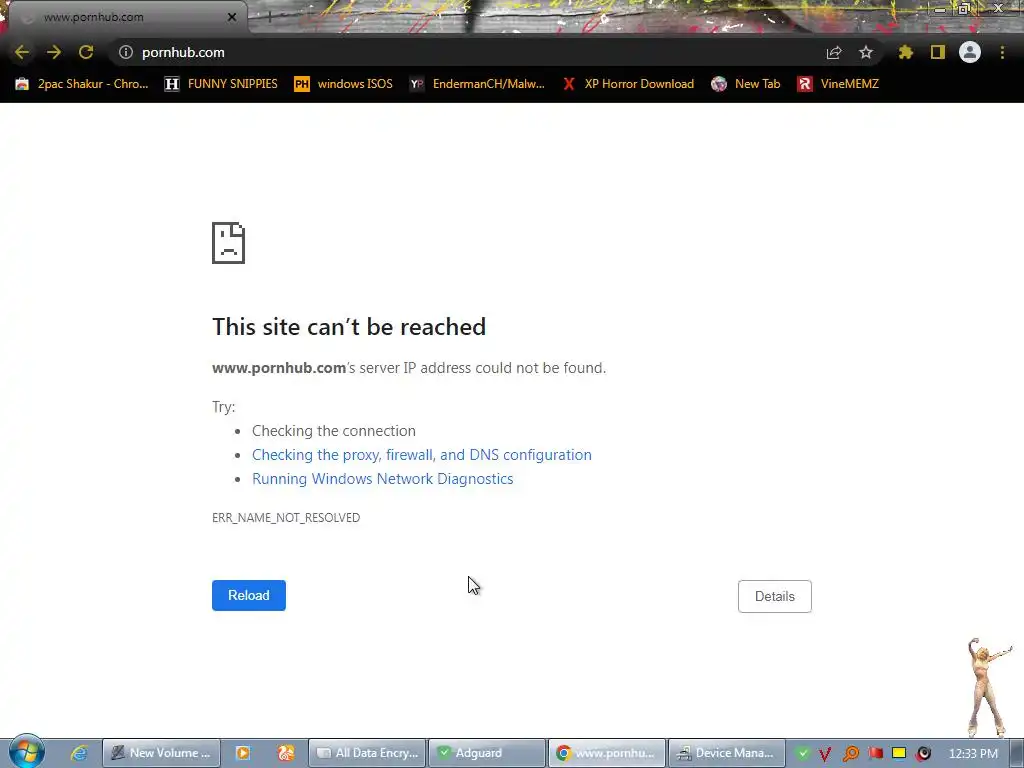Click the blue Reload button

click(x=249, y=596)
